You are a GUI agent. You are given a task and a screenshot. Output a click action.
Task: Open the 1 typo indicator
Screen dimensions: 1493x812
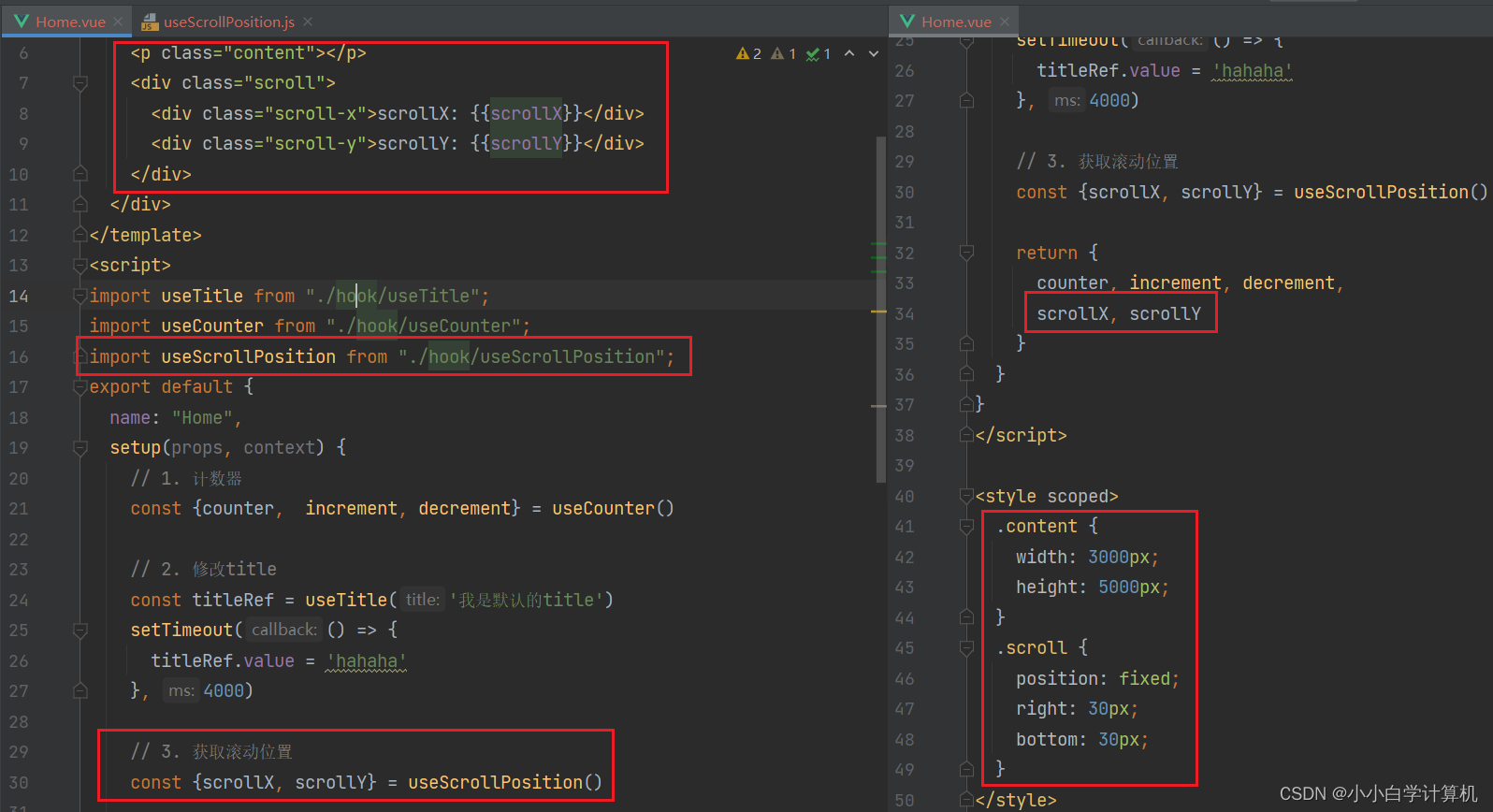pyautogui.click(x=819, y=54)
